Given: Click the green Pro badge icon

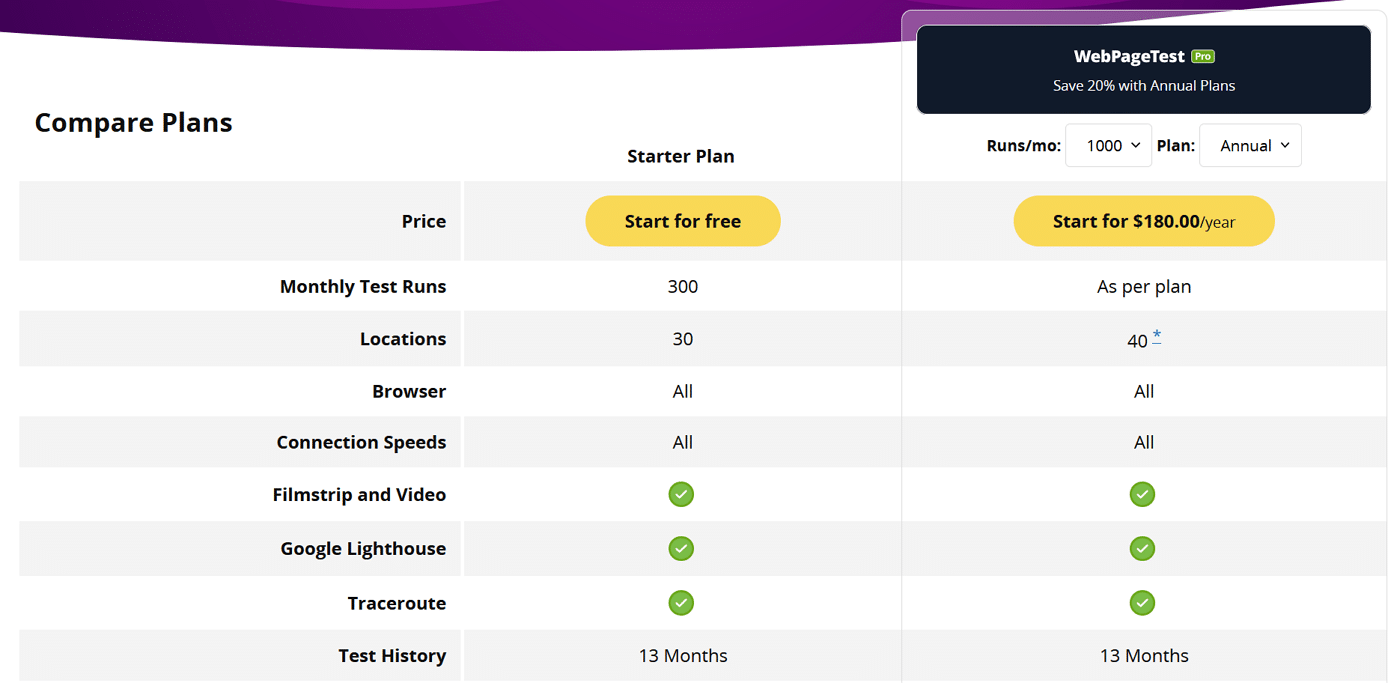Looking at the screenshot, I should [x=1203, y=57].
